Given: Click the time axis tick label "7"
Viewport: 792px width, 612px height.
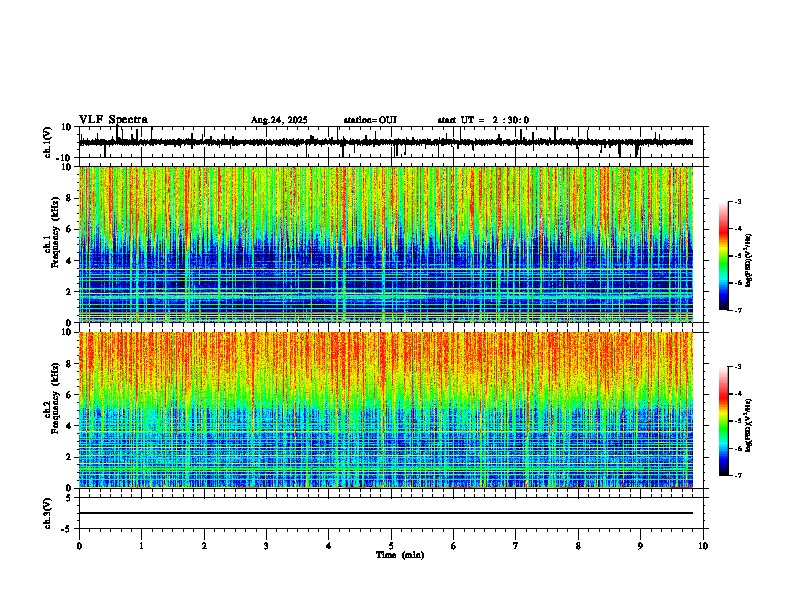Looking at the screenshot, I should [x=516, y=546].
